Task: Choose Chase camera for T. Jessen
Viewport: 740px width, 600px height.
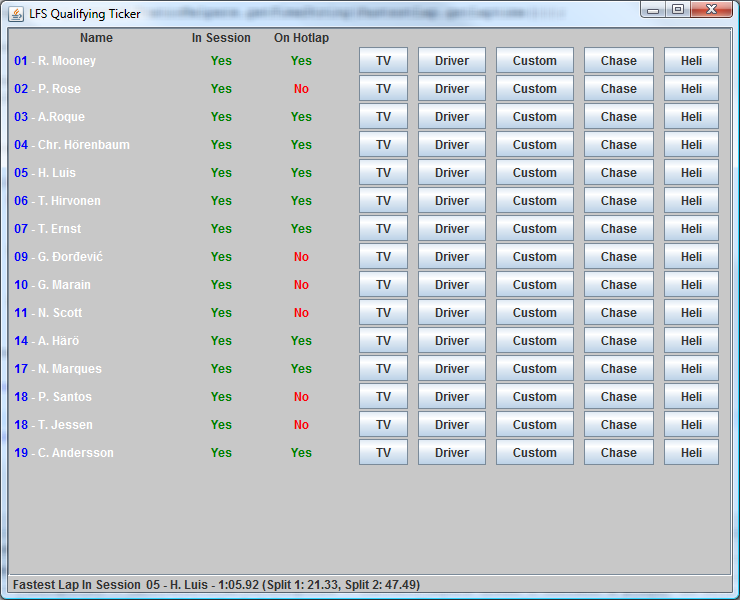Action: click(x=619, y=424)
